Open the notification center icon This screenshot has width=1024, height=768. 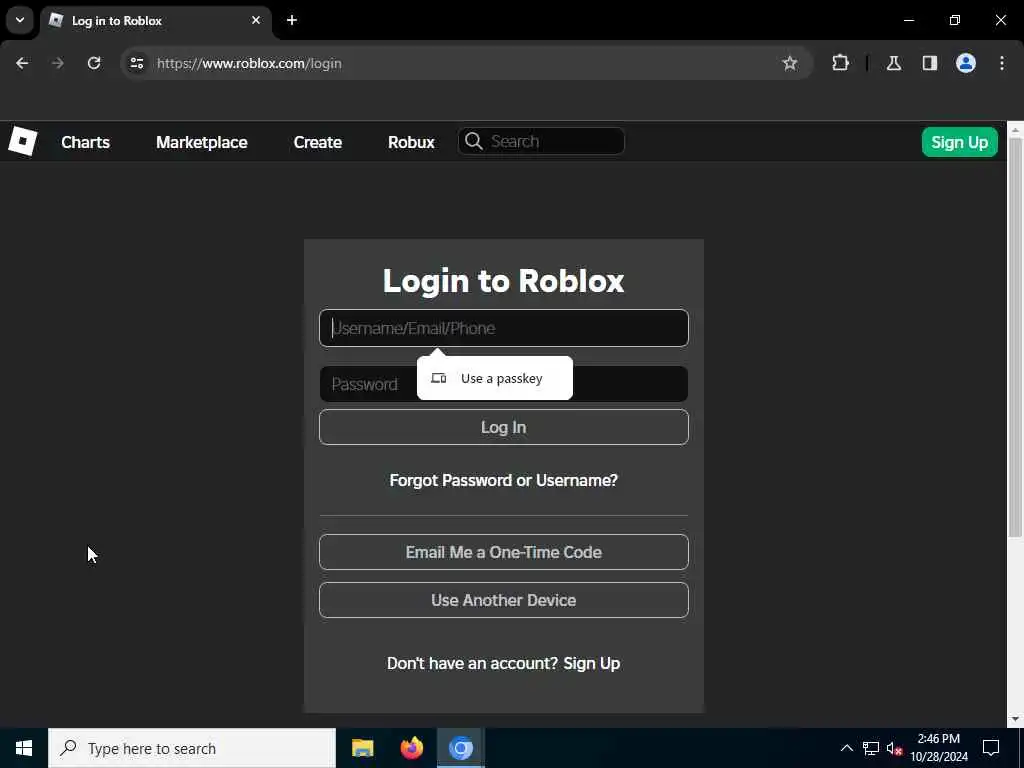pyautogui.click(x=991, y=748)
